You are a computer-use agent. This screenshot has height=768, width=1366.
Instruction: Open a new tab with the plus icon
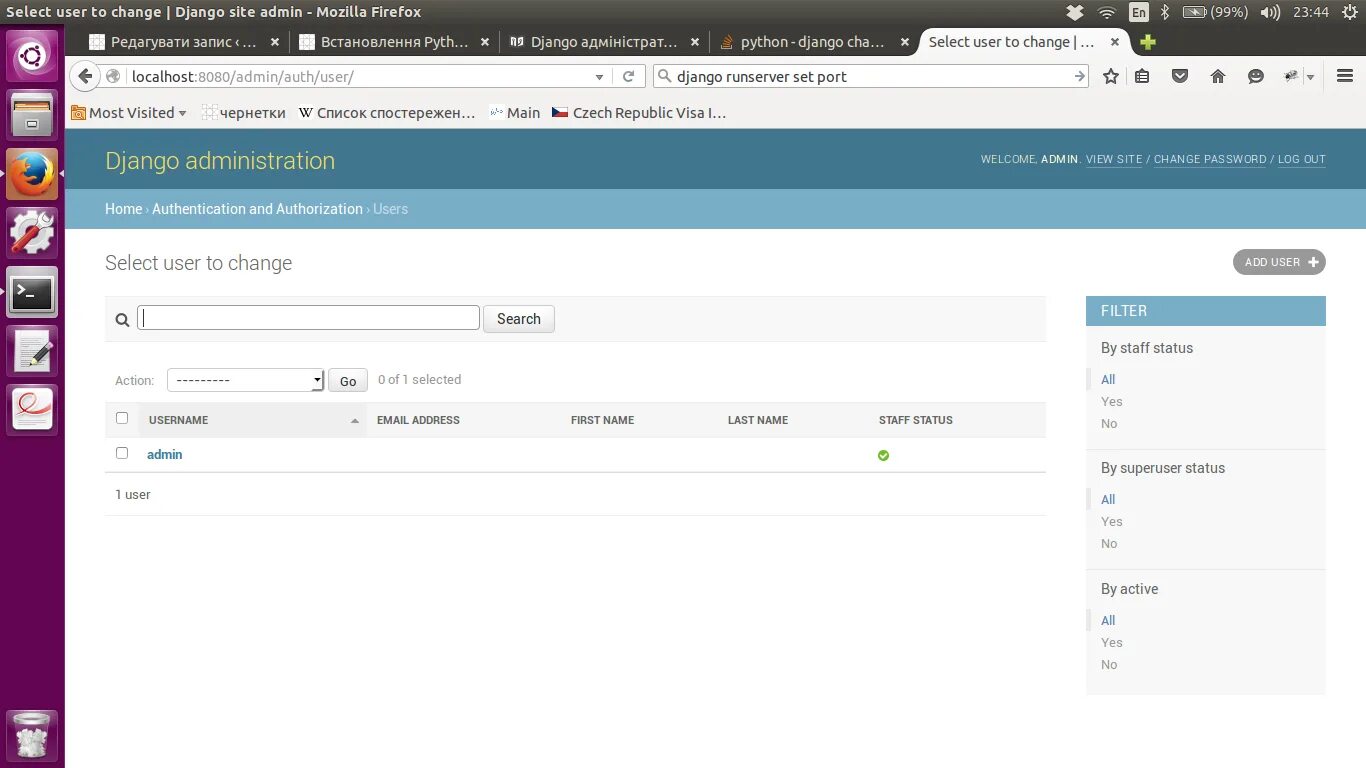point(1148,42)
